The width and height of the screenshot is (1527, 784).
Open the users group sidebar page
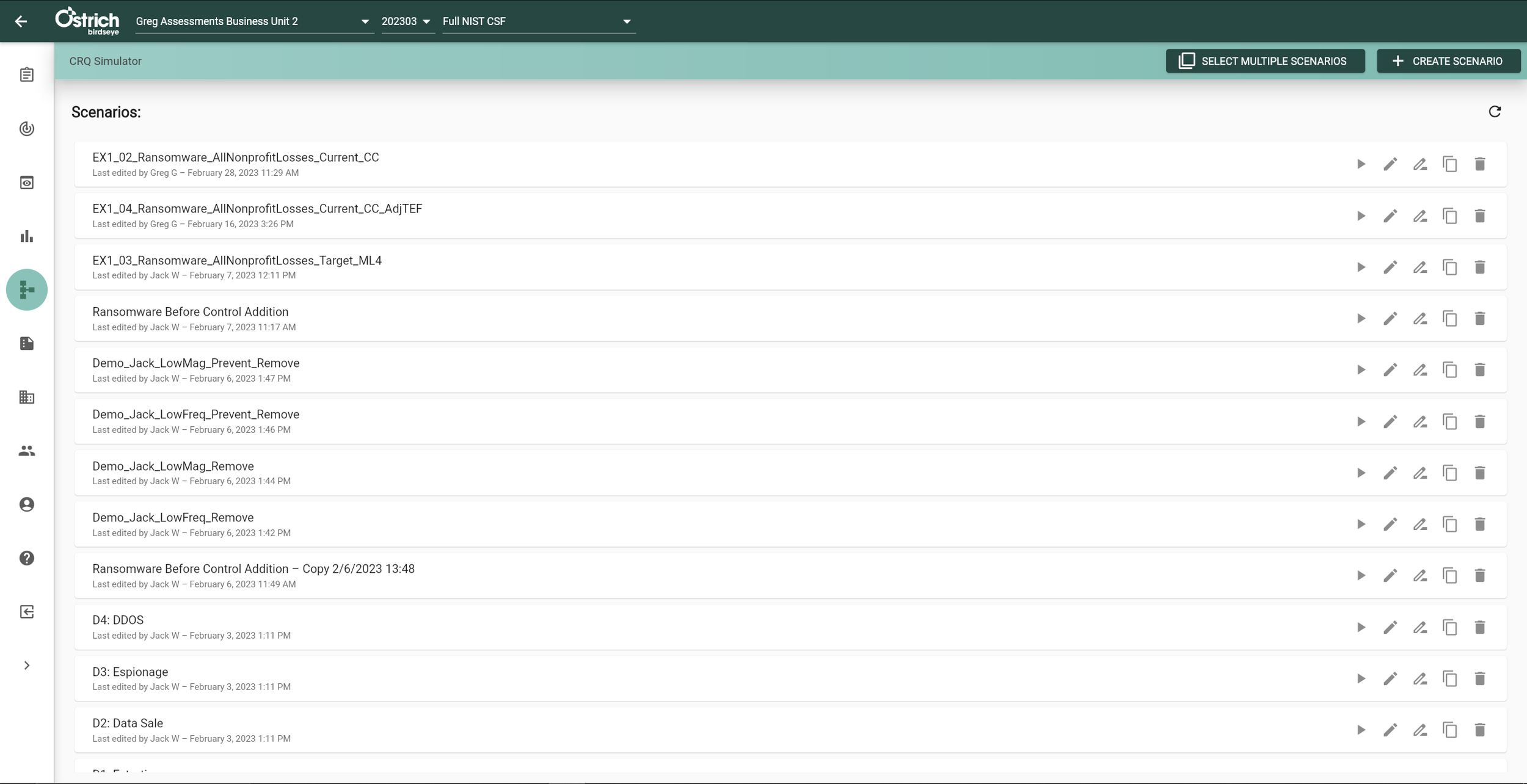pyautogui.click(x=27, y=451)
